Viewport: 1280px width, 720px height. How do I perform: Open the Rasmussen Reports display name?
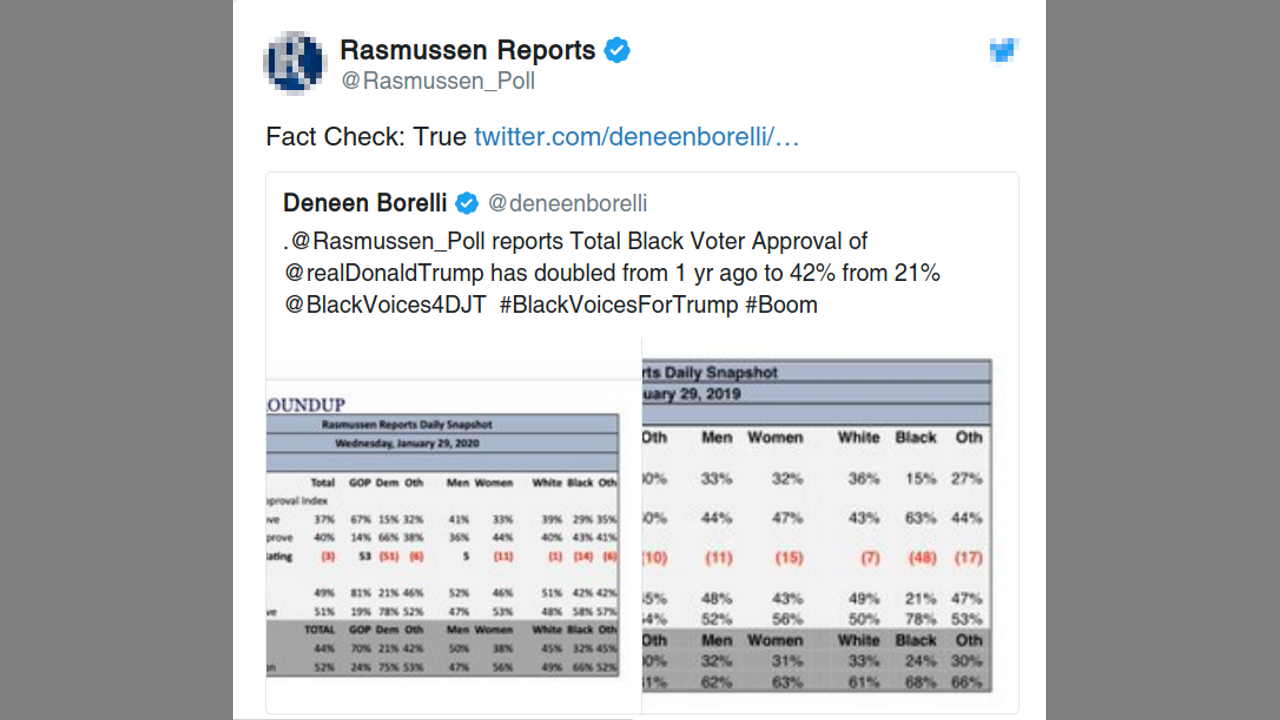coord(467,50)
